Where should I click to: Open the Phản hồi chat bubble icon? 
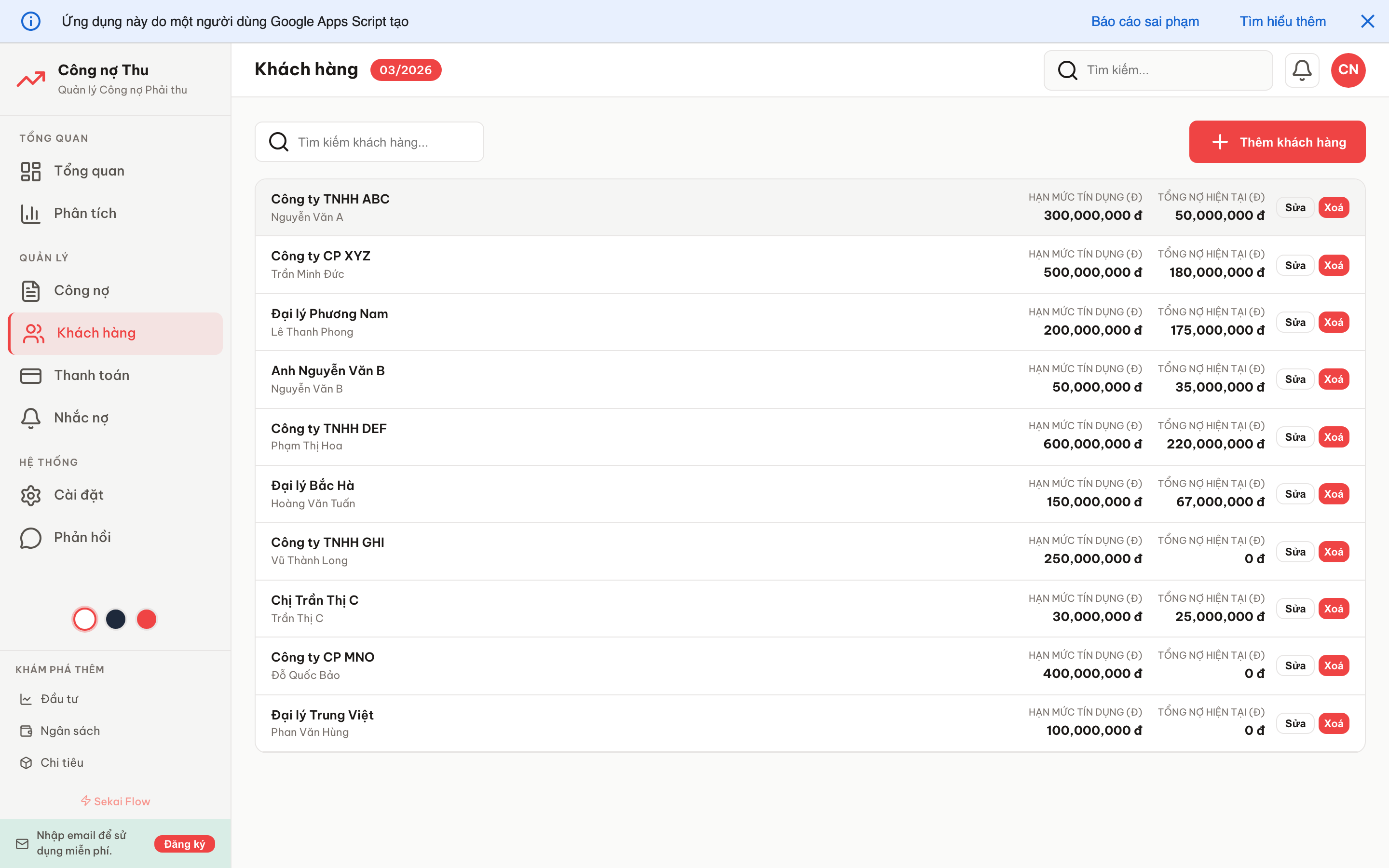(x=30, y=537)
